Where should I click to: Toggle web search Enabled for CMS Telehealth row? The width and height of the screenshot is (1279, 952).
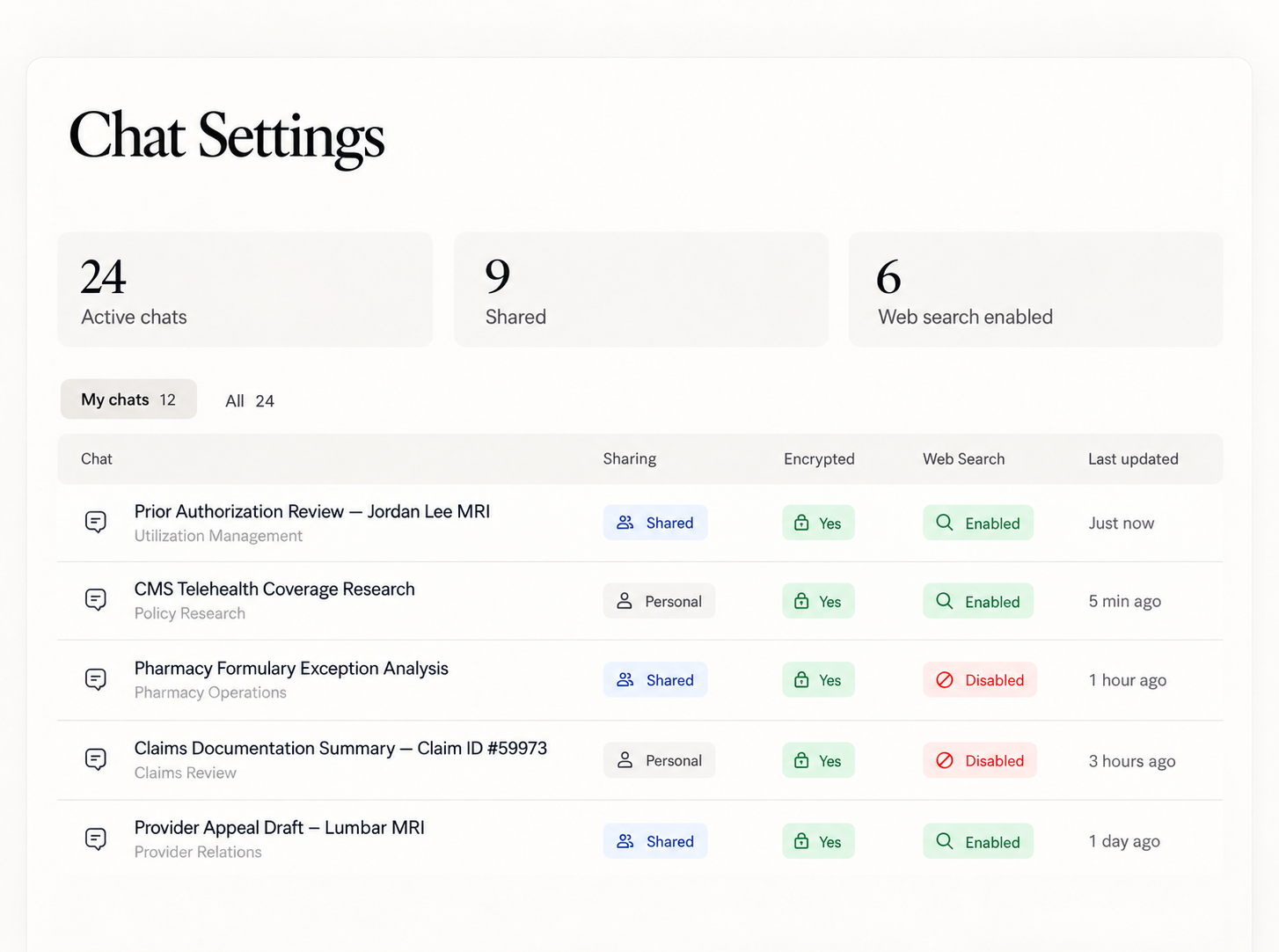[x=978, y=601]
